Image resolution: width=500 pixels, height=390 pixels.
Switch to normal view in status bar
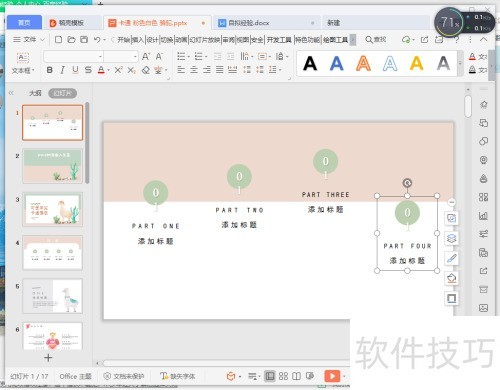point(270,376)
